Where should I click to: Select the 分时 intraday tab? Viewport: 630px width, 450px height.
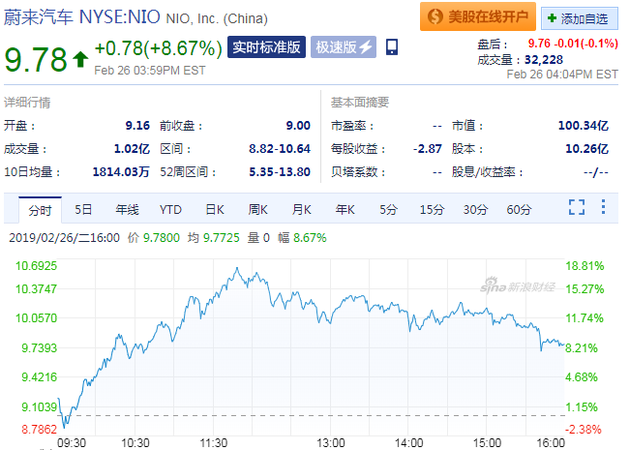pyautogui.click(x=40, y=209)
